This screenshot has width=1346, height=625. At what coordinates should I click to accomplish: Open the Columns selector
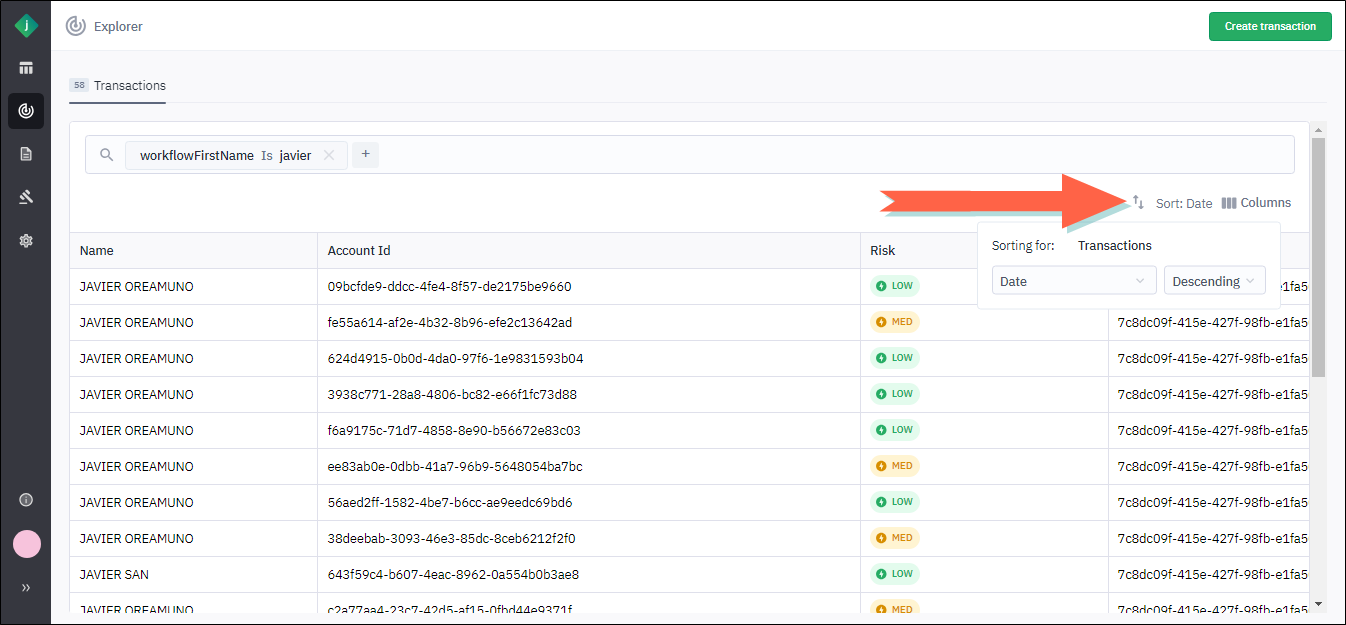tap(1256, 203)
